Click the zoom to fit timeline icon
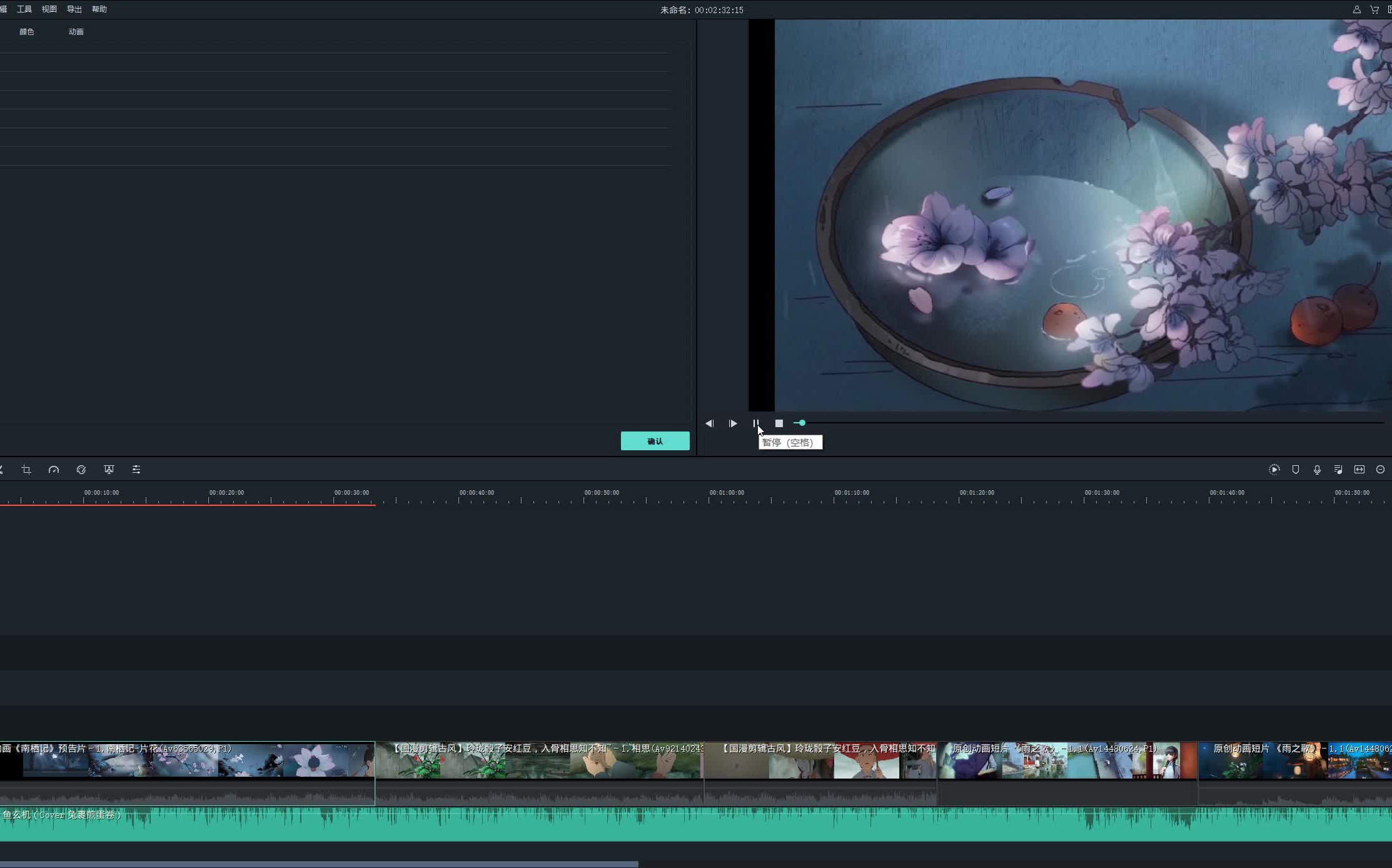 click(1359, 470)
